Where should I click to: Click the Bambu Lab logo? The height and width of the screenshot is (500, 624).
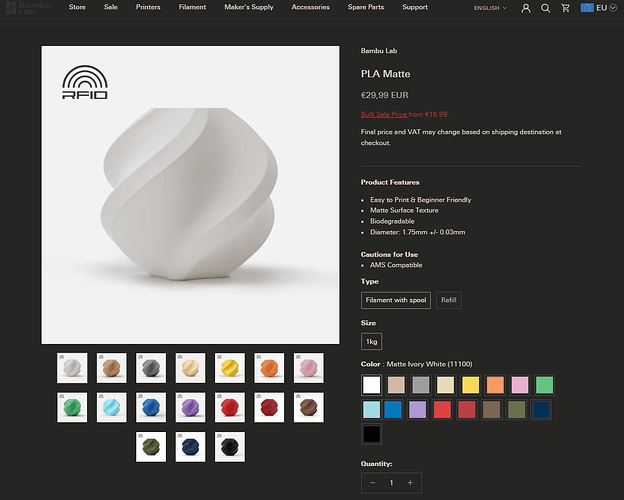(28, 8)
